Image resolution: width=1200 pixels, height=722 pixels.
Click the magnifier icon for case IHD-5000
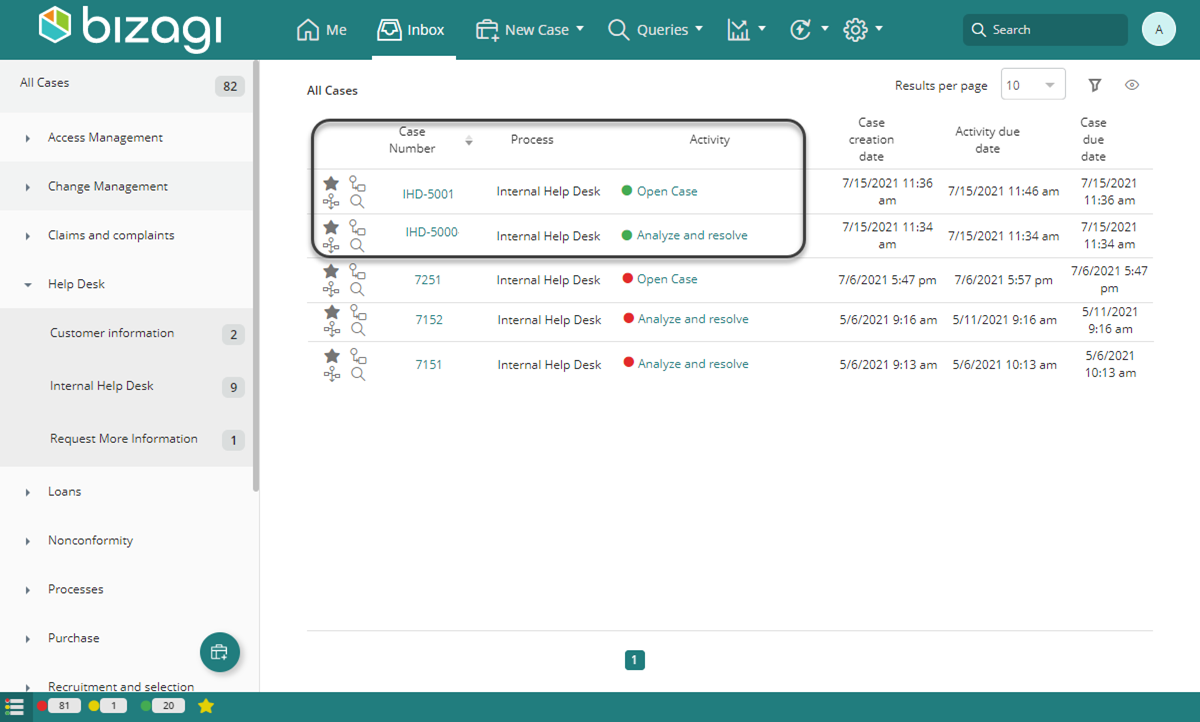click(358, 245)
